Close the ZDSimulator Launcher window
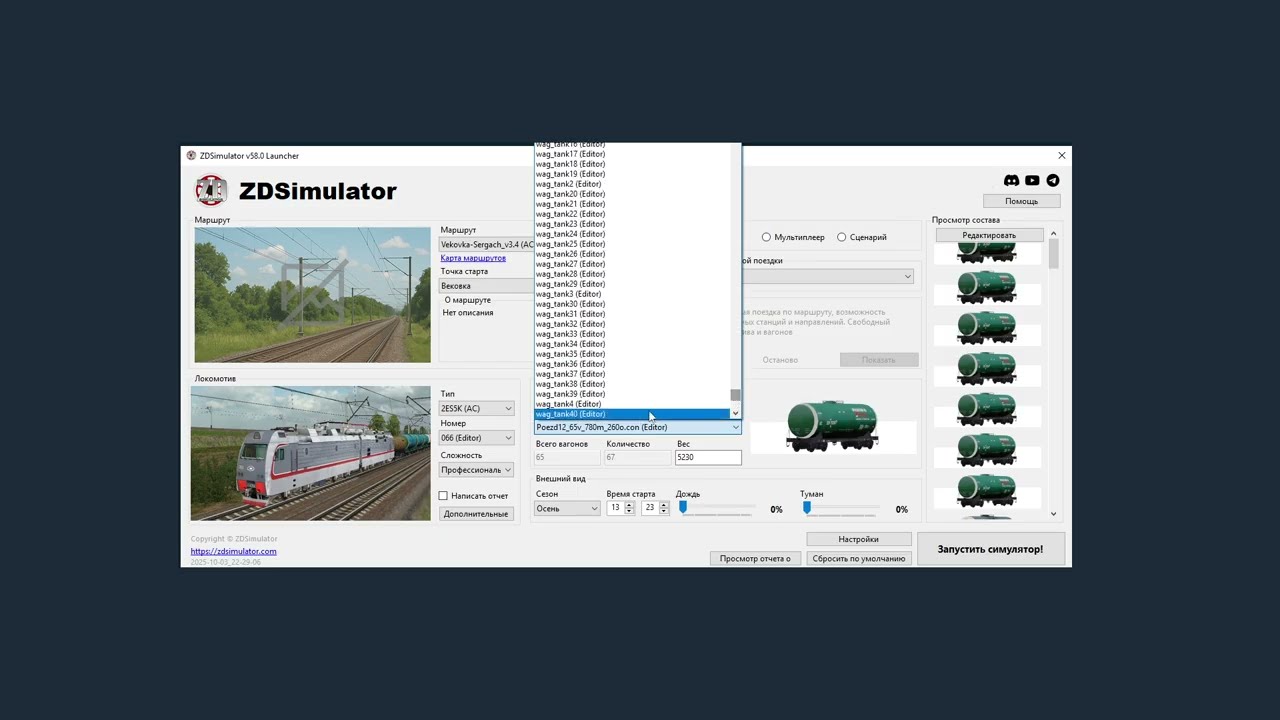Viewport: 1280px width, 720px height. pos(1062,155)
